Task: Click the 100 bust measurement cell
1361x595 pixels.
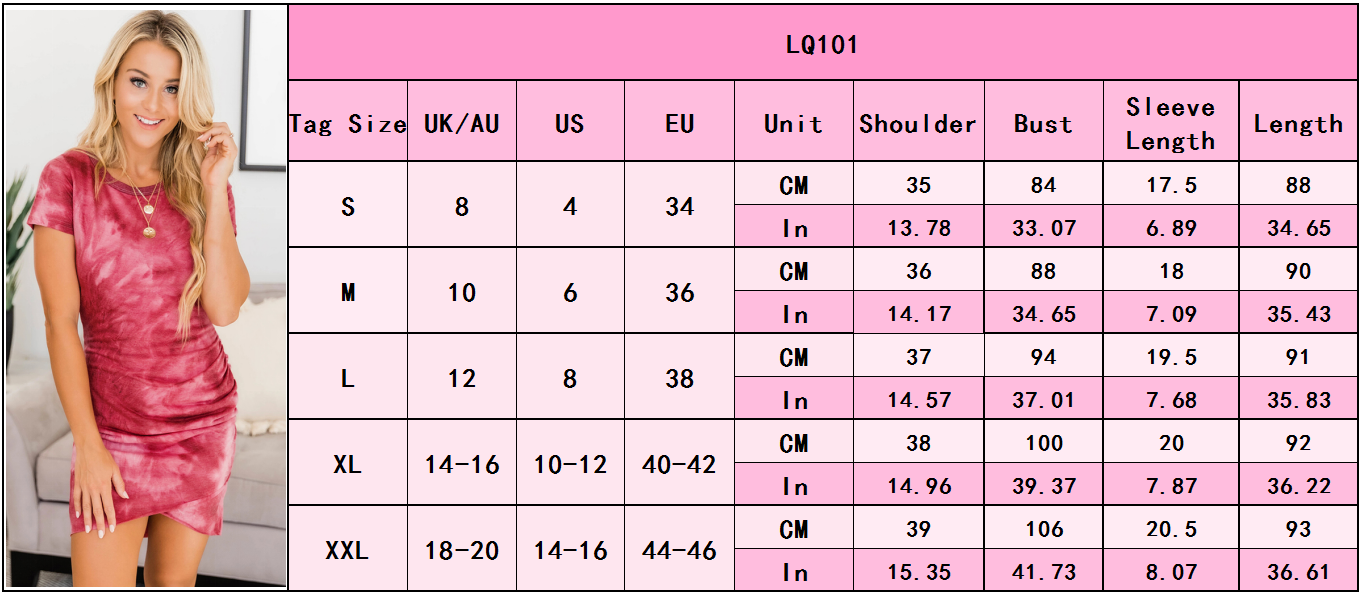Action: pos(1043,443)
